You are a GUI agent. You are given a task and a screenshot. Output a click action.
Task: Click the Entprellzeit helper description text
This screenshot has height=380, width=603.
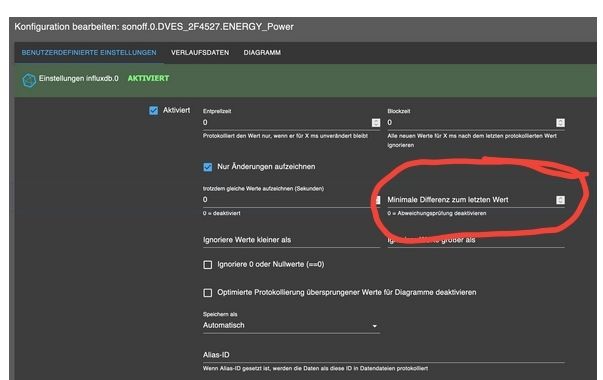click(285, 136)
